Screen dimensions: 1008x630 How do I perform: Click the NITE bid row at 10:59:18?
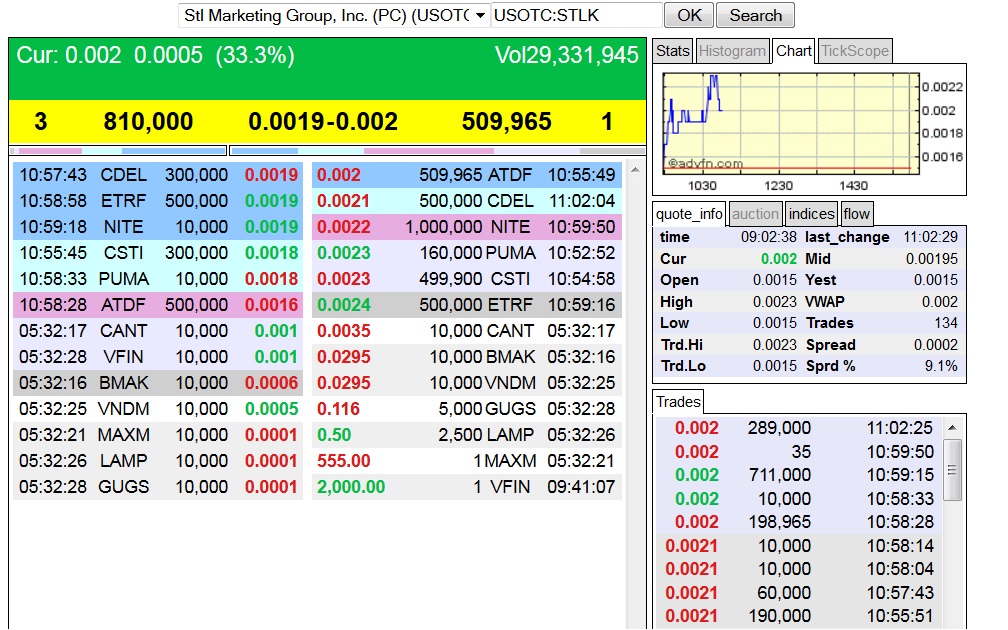[x=158, y=227]
